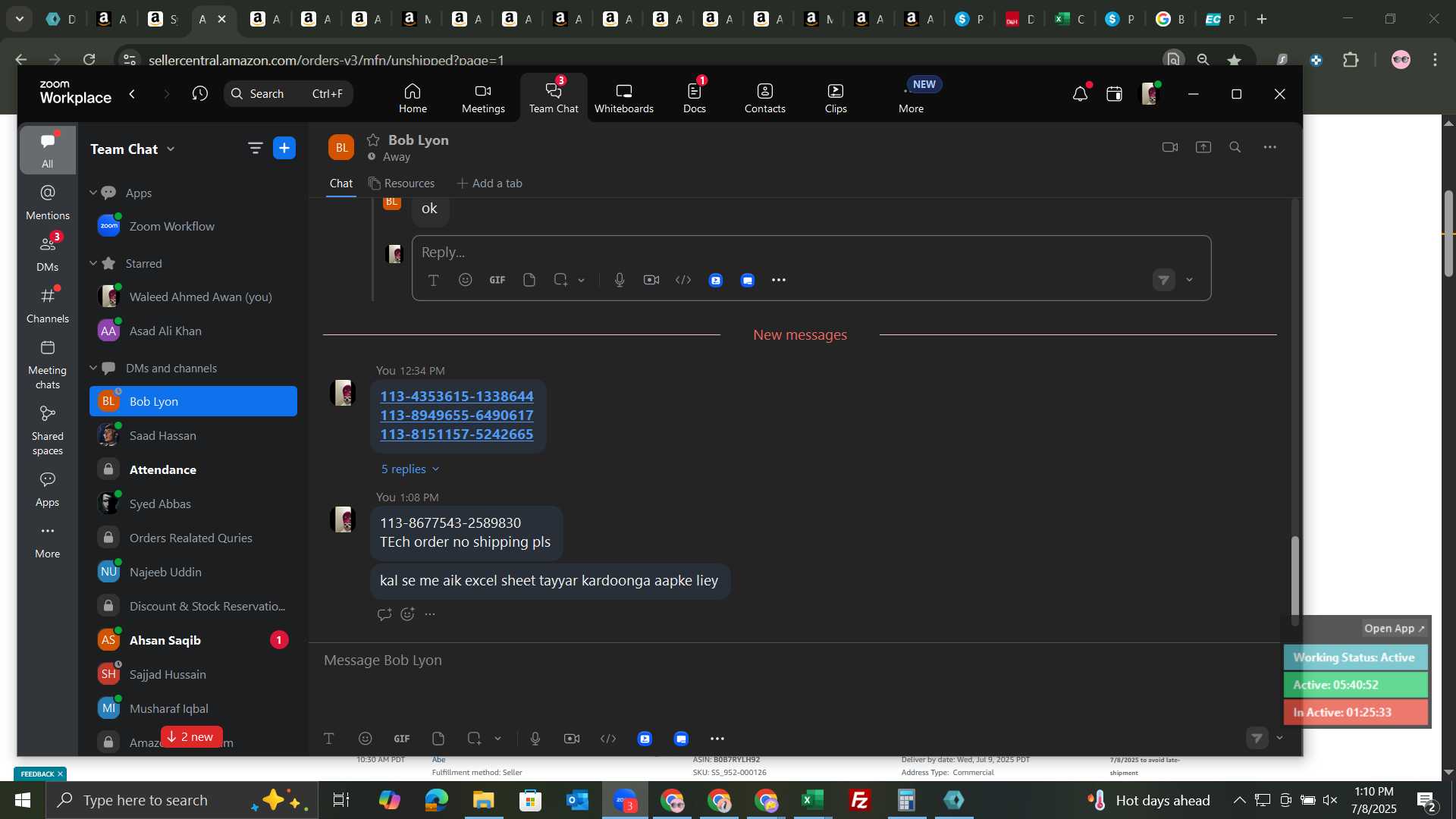Screen dimensions: 1456x819
Task: Start a video call with Bob Lyon
Action: click(x=1170, y=147)
